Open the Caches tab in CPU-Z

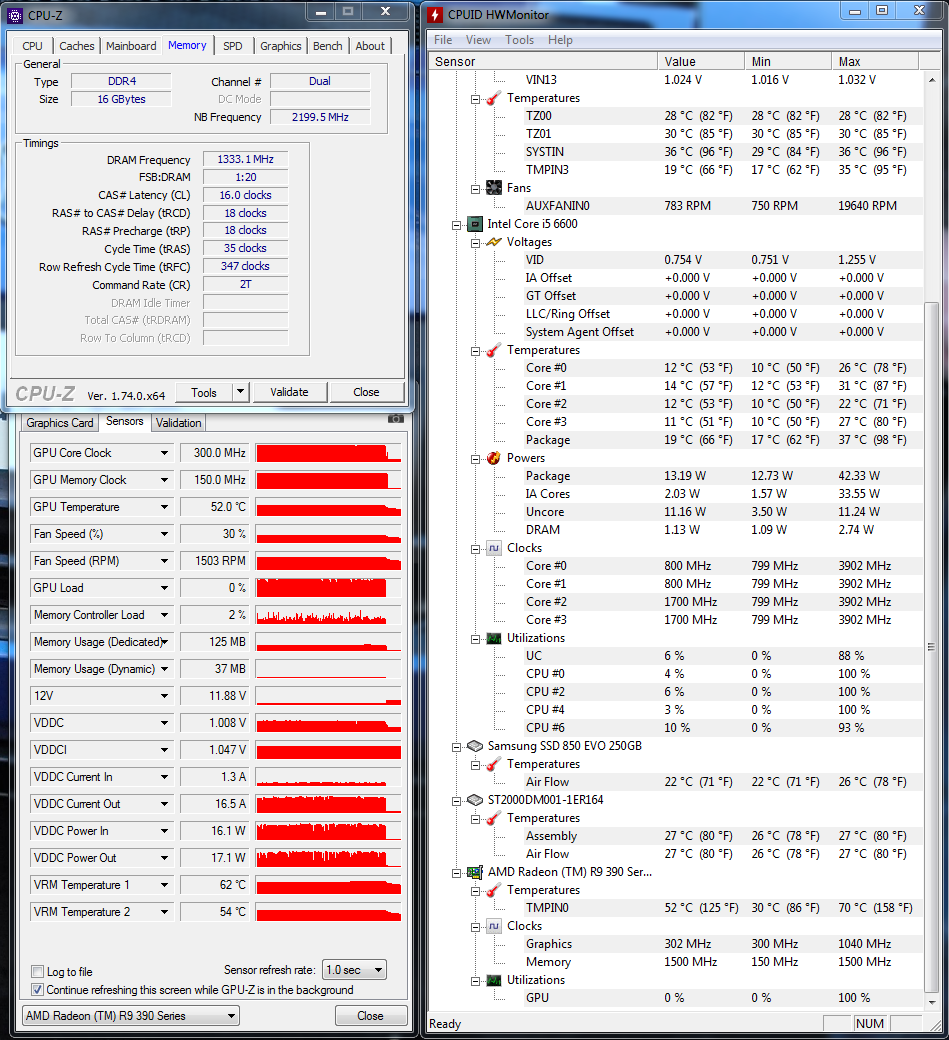[x=77, y=46]
